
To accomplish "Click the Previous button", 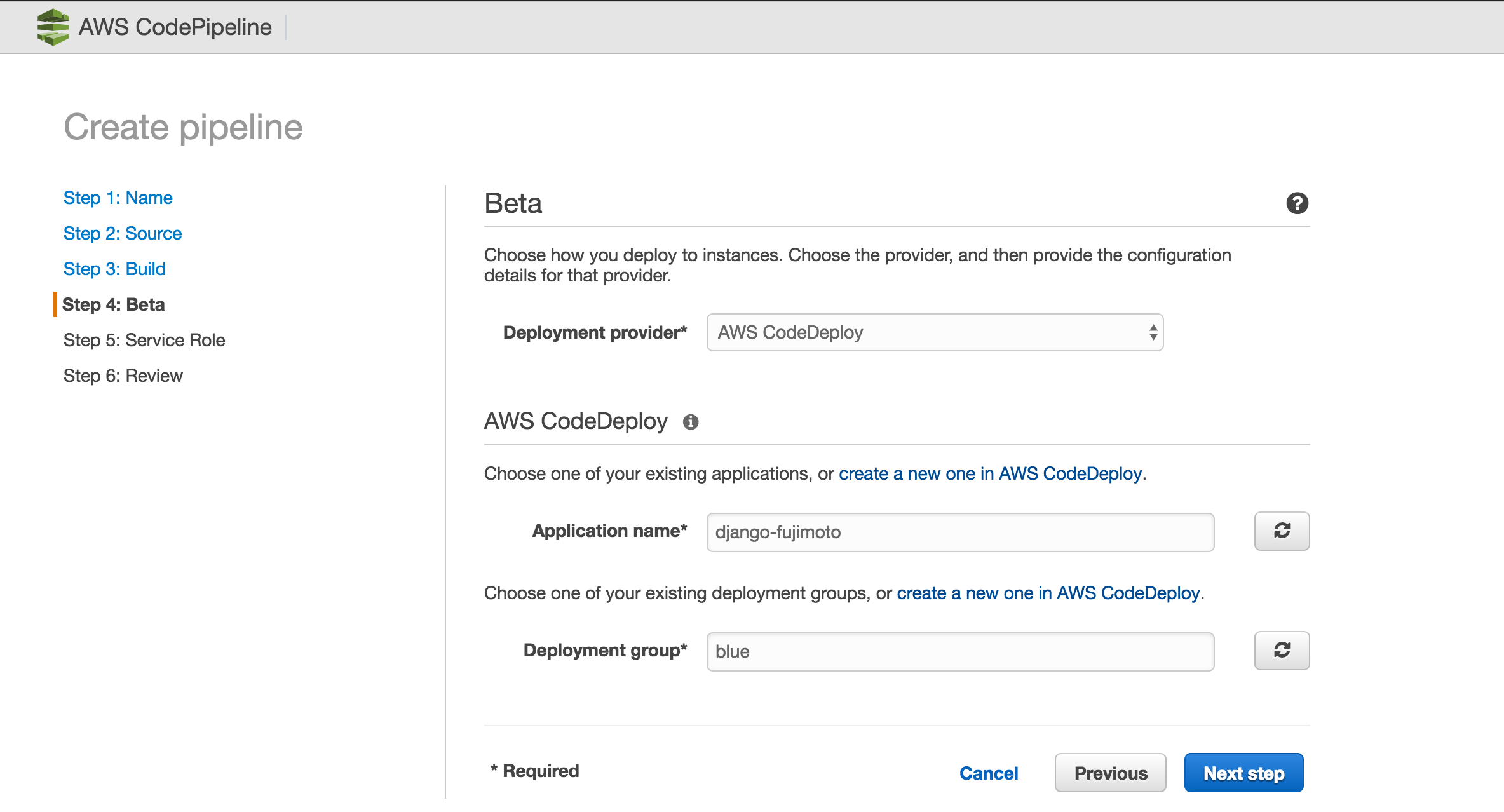I will point(1110,773).
